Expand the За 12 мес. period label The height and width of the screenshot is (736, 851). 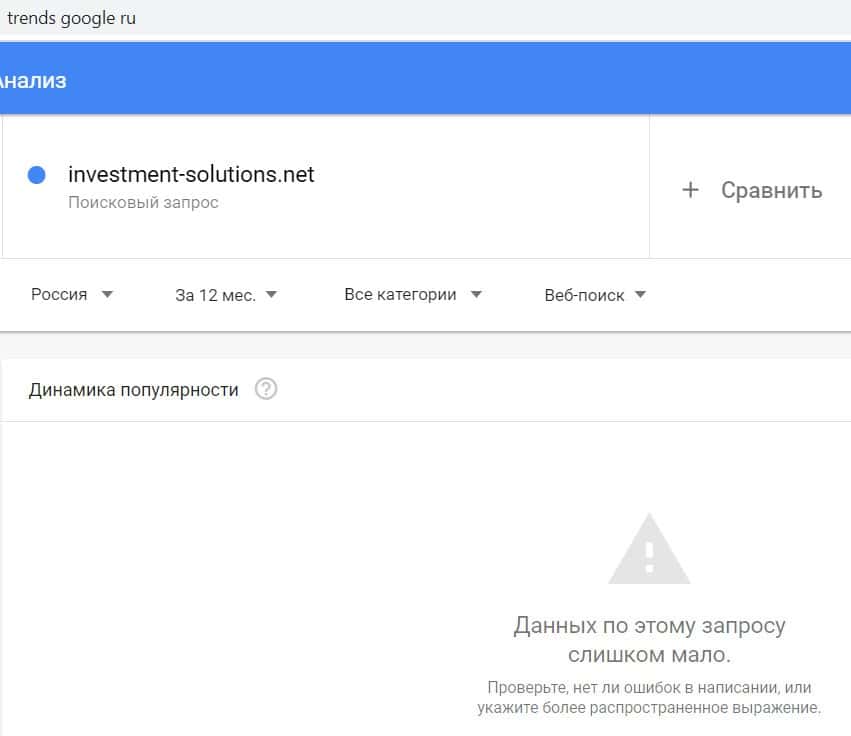tap(215, 295)
